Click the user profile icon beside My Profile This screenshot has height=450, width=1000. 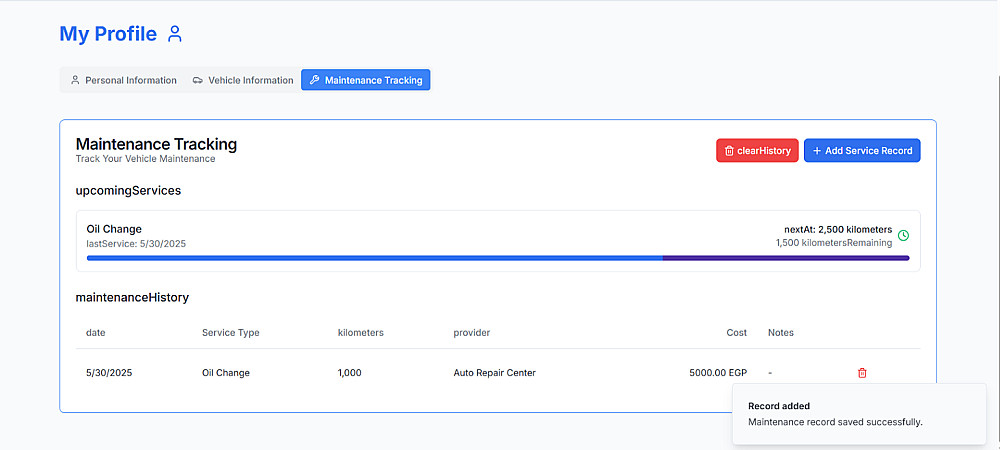coord(175,34)
